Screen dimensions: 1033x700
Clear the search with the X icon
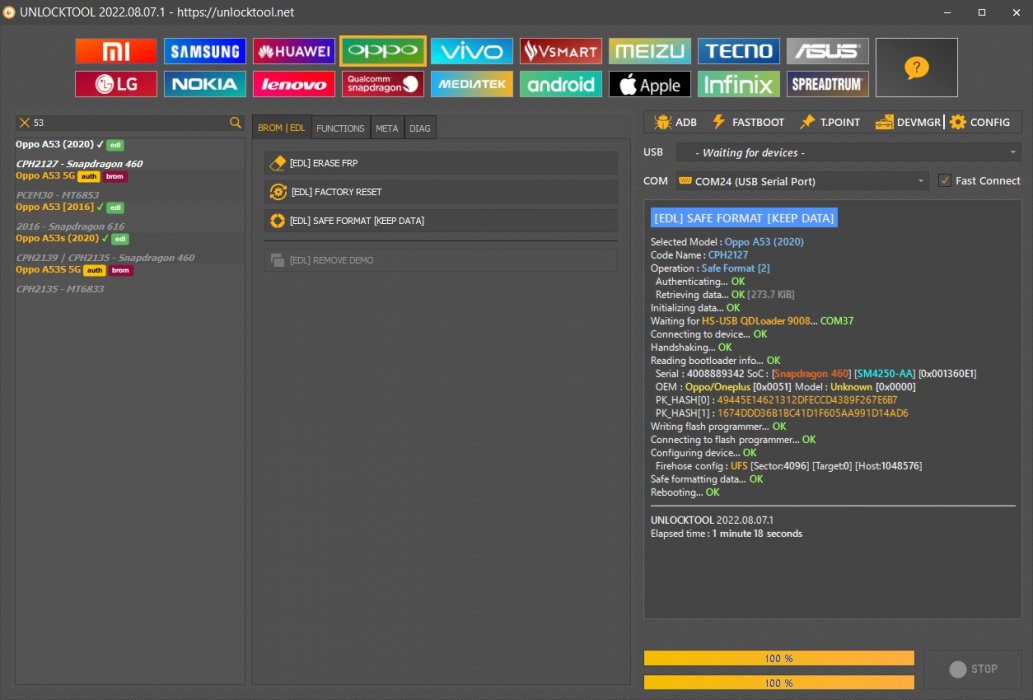(24, 122)
